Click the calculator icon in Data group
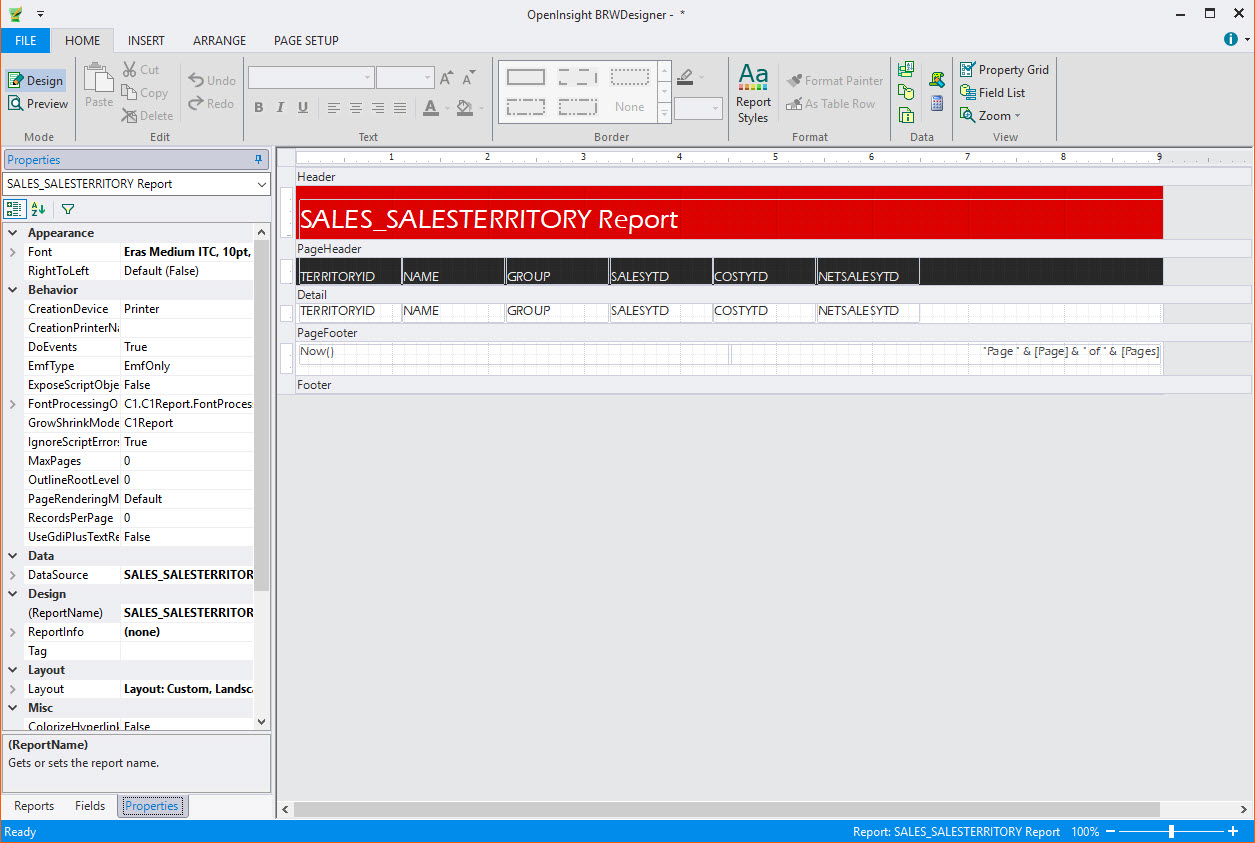1255x843 pixels. [937, 103]
